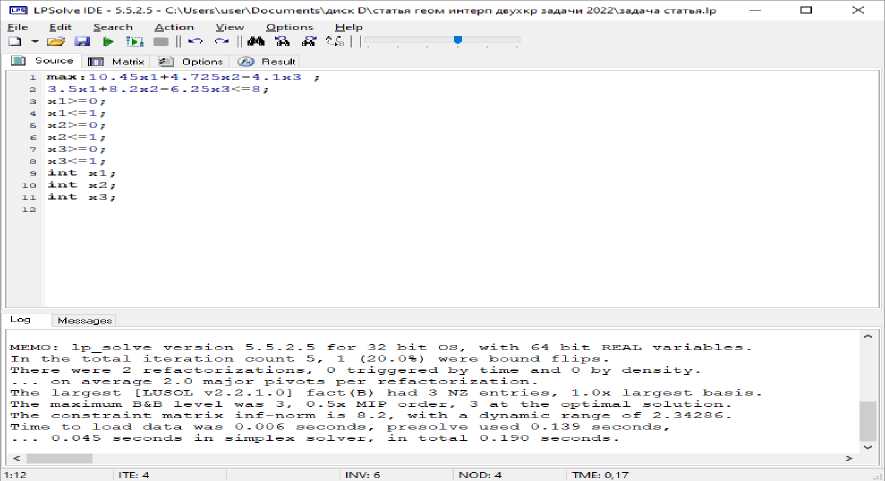The width and height of the screenshot is (885, 481).
Task: Click the ITE: 4 status bar entry
Action: pyautogui.click(x=134, y=475)
